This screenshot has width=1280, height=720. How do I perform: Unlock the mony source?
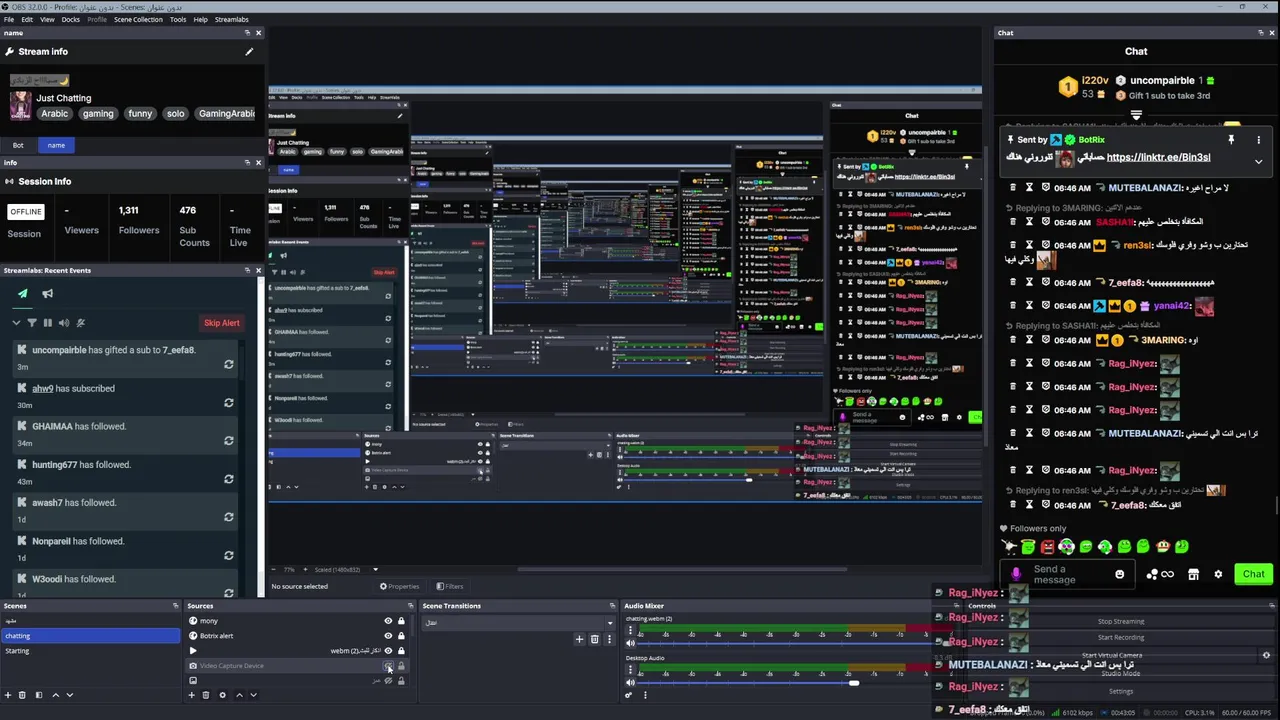click(401, 621)
